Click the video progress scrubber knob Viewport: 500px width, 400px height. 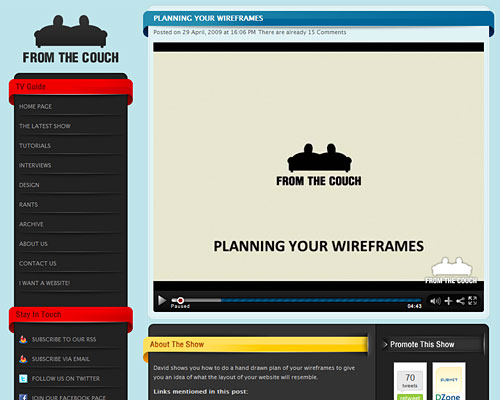[180, 300]
